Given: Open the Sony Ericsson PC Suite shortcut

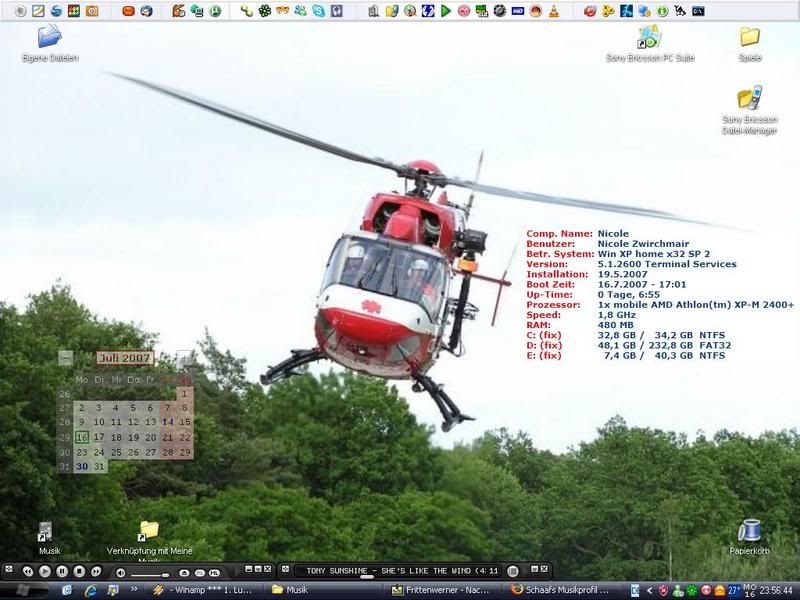Looking at the screenshot, I should coord(650,38).
